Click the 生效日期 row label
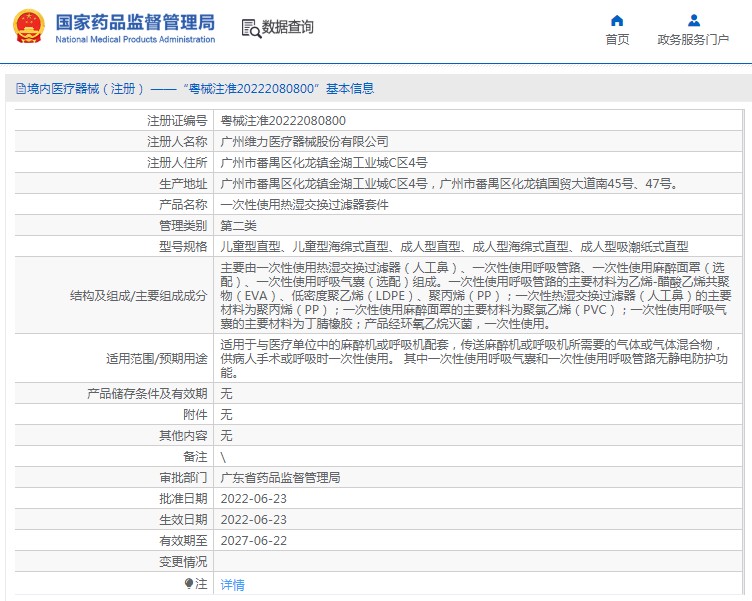Viewport: 752px width, 601px height. tap(183, 520)
